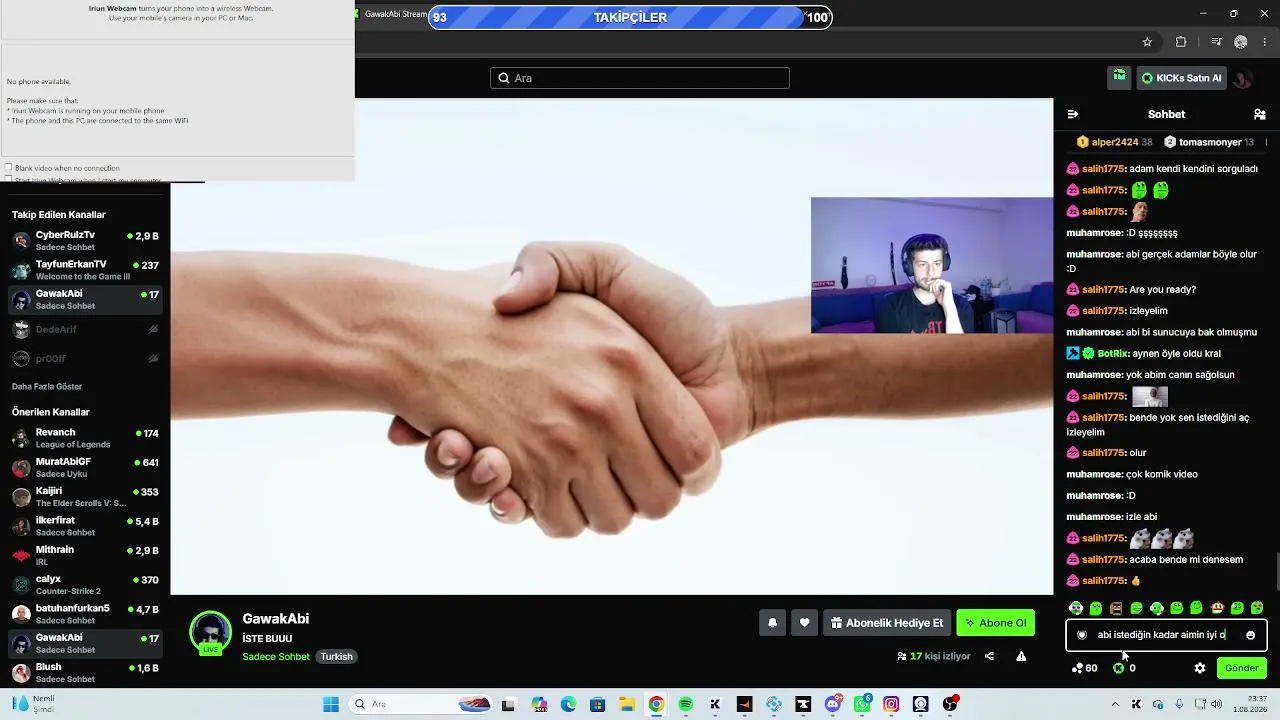The image size is (1280, 720).
Task: Open Microsoft Edge from the taskbar
Action: (x=568, y=704)
